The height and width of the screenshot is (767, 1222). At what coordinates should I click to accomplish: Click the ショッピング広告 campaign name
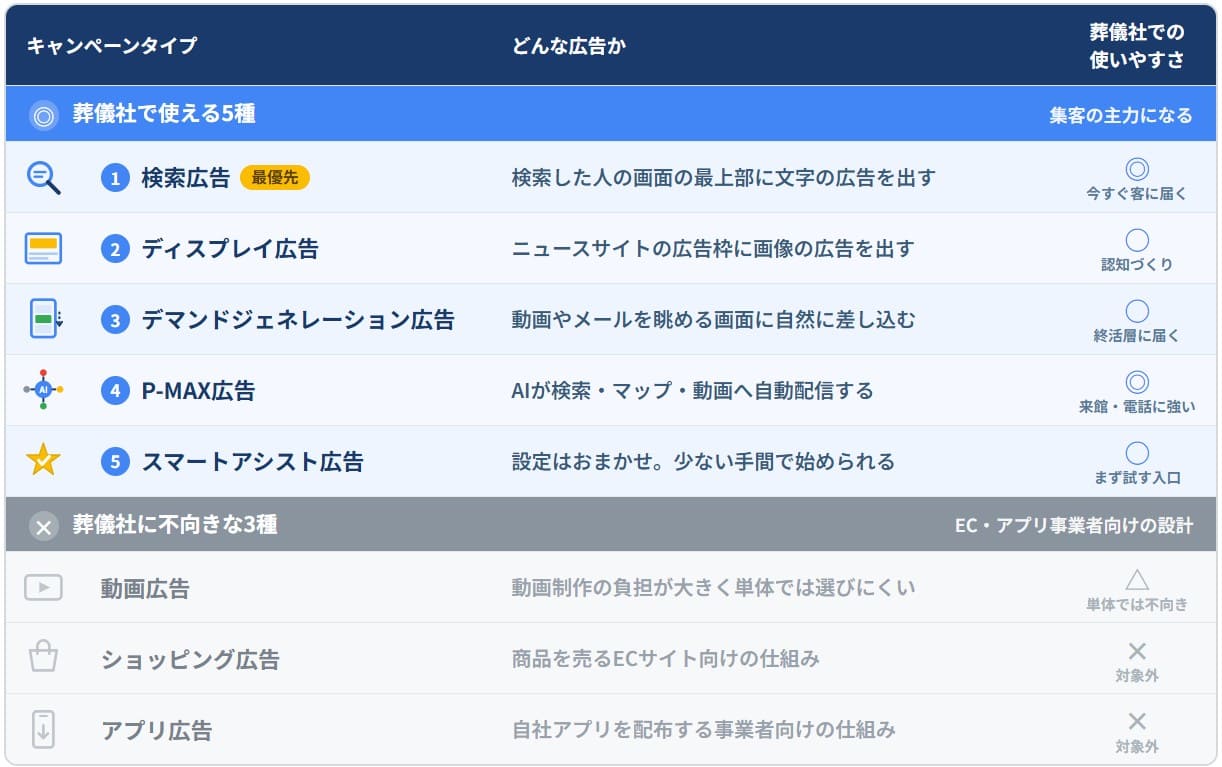click(190, 659)
